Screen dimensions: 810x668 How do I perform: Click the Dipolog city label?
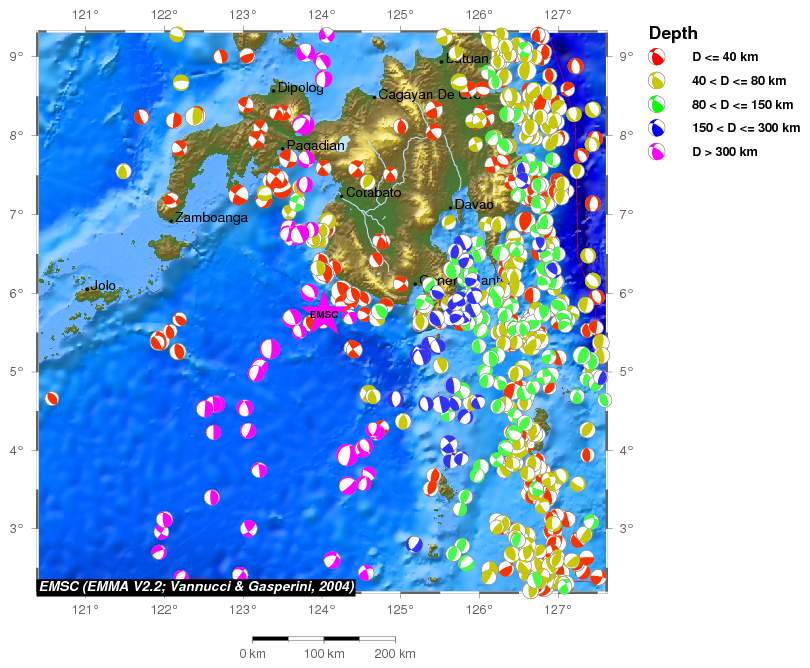point(301,88)
